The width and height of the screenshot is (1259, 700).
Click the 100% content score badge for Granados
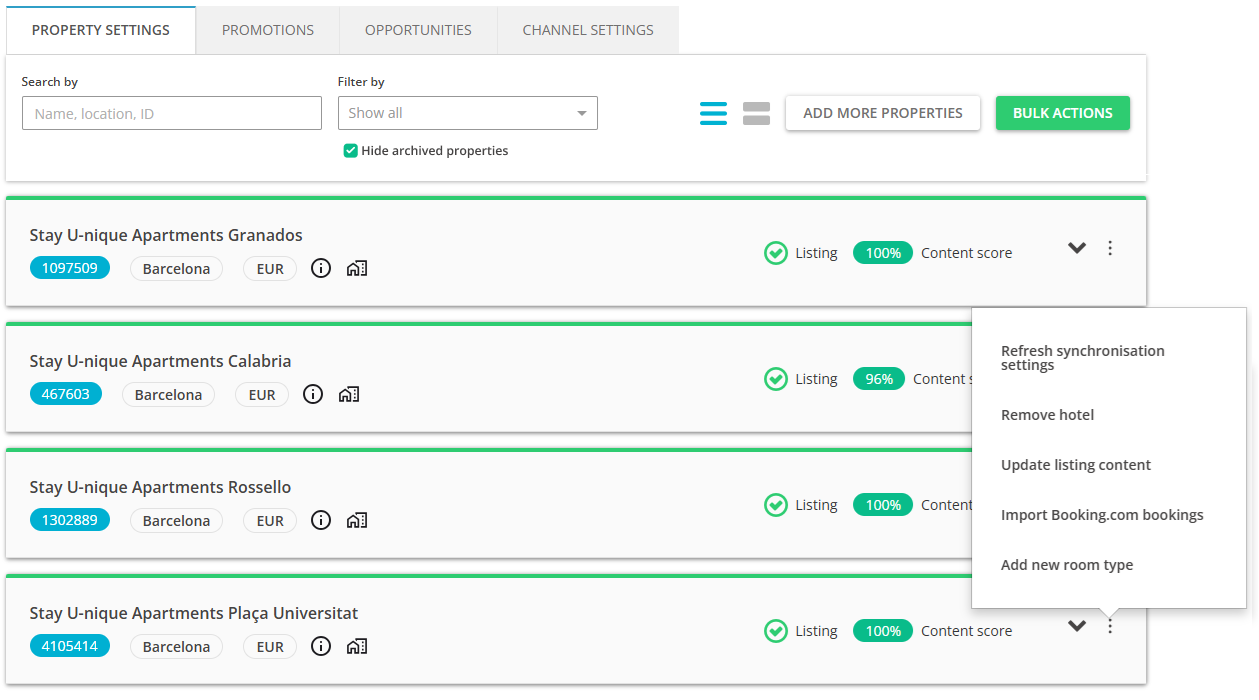coord(883,253)
